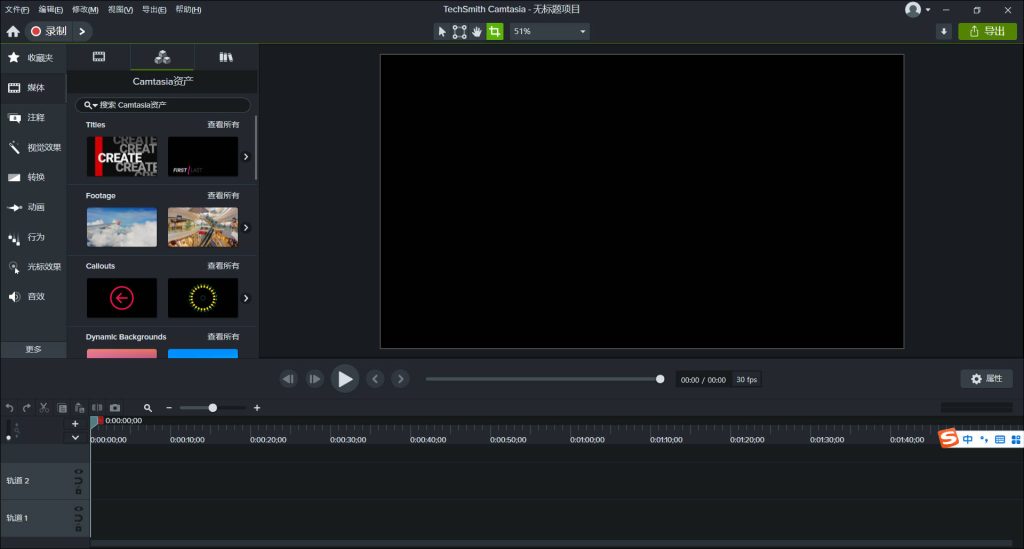Open the 帮助 menu
The height and width of the screenshot is (549, 1024).
(188, 10)
